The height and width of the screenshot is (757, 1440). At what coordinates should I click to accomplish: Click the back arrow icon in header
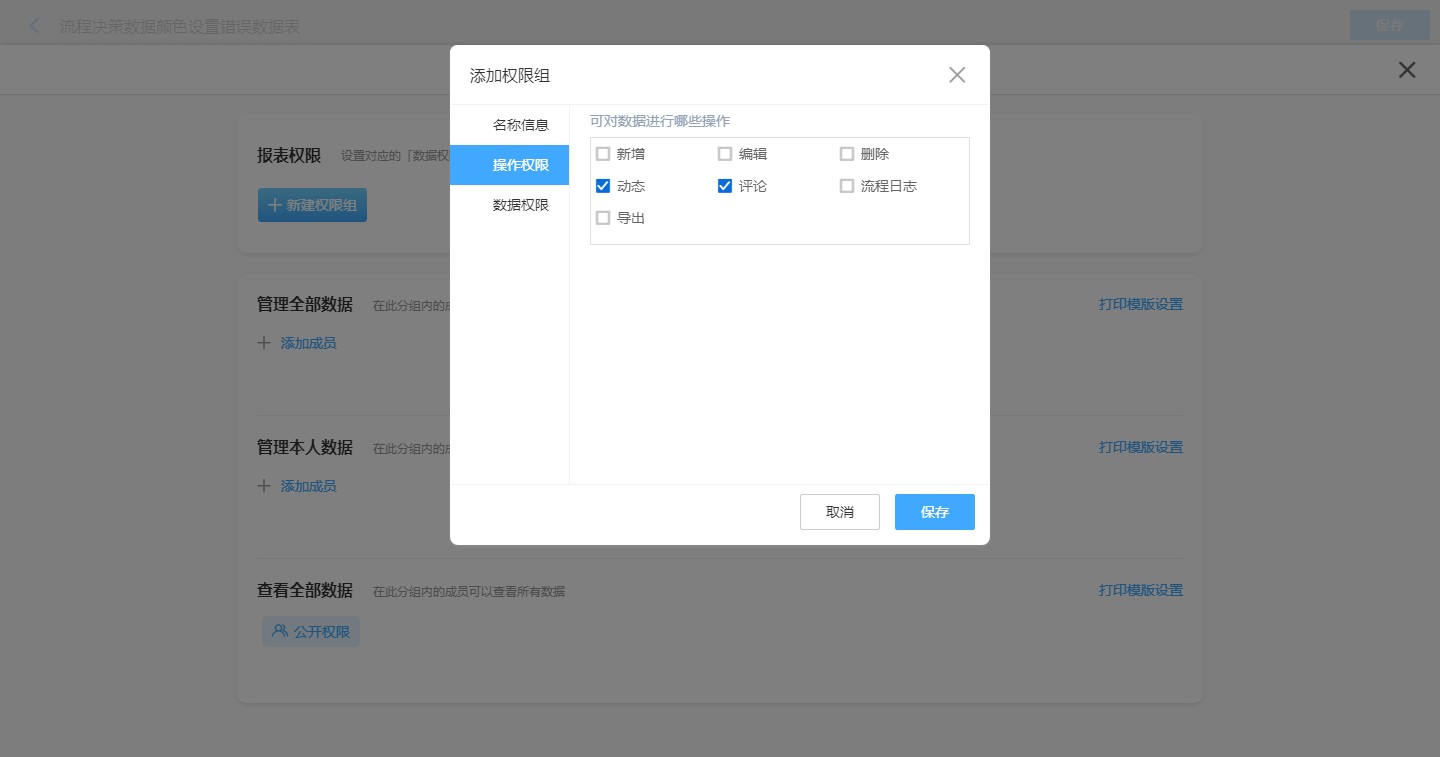(35, 26)
